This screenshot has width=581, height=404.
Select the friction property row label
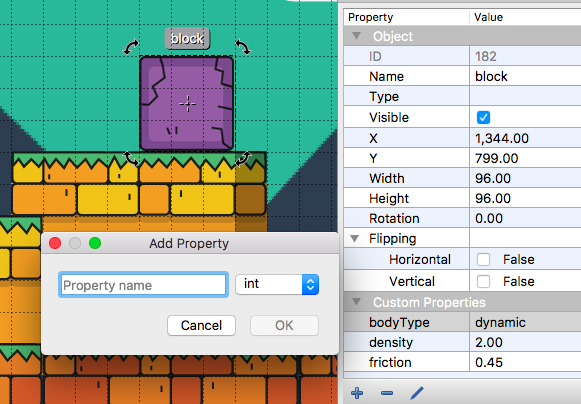point(390,362)
